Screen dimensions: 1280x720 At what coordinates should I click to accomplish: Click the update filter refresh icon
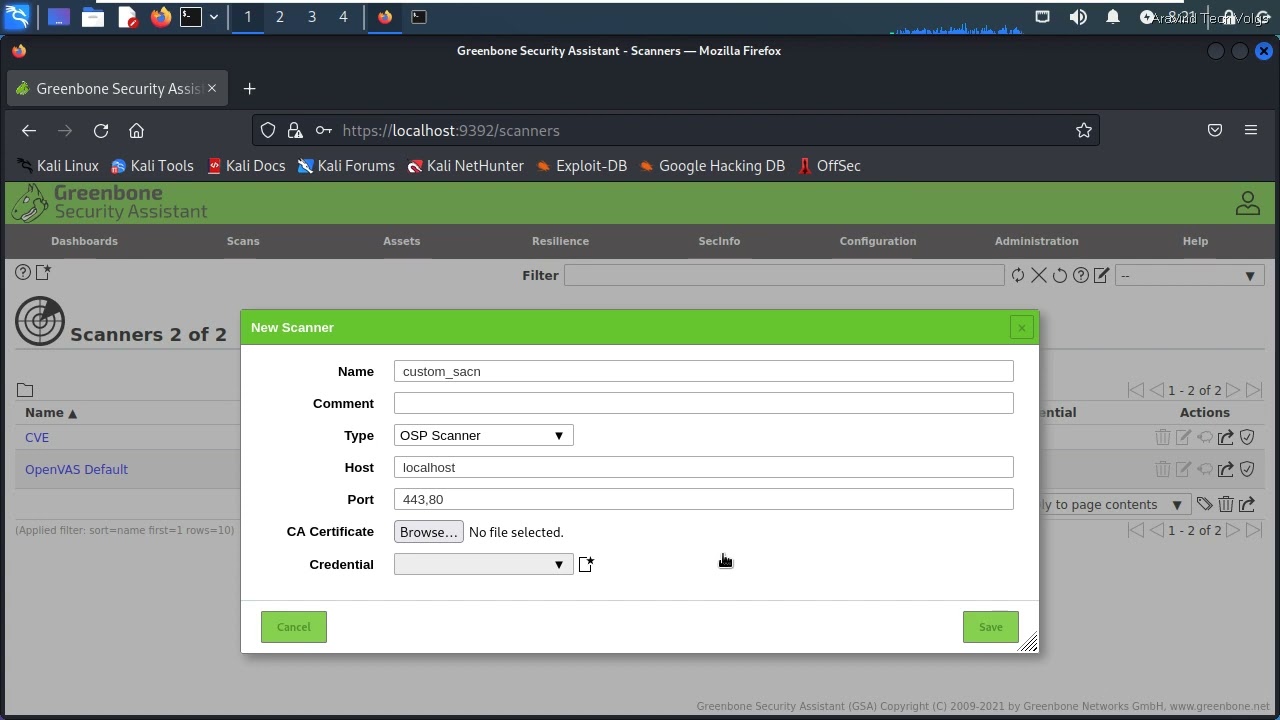(x=1018, y=275)
